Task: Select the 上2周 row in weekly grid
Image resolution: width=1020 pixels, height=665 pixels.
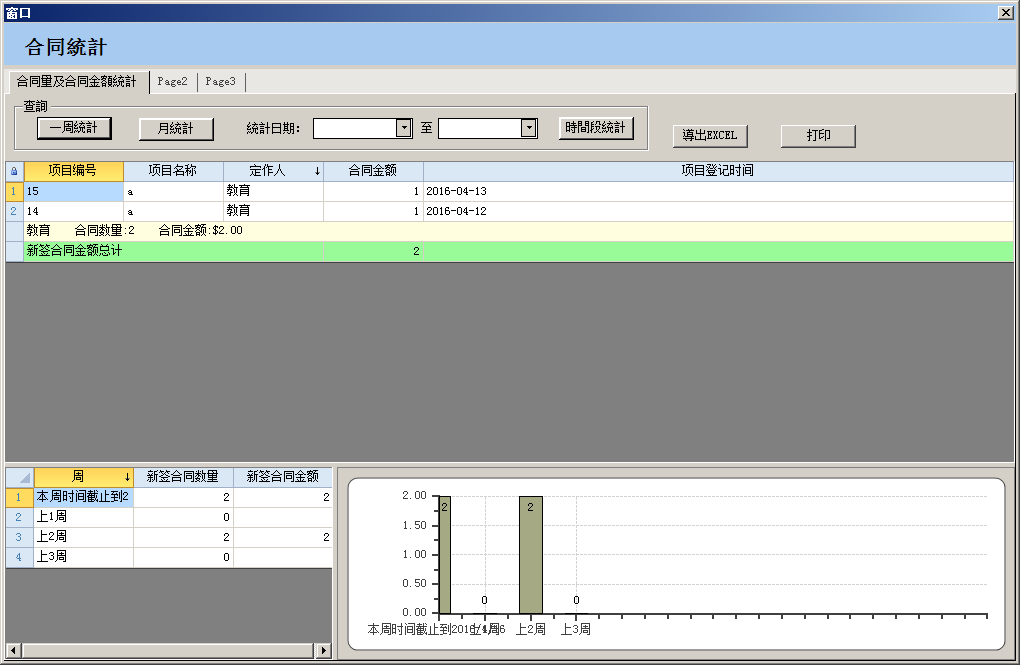Action: click(x=83, y=537)
